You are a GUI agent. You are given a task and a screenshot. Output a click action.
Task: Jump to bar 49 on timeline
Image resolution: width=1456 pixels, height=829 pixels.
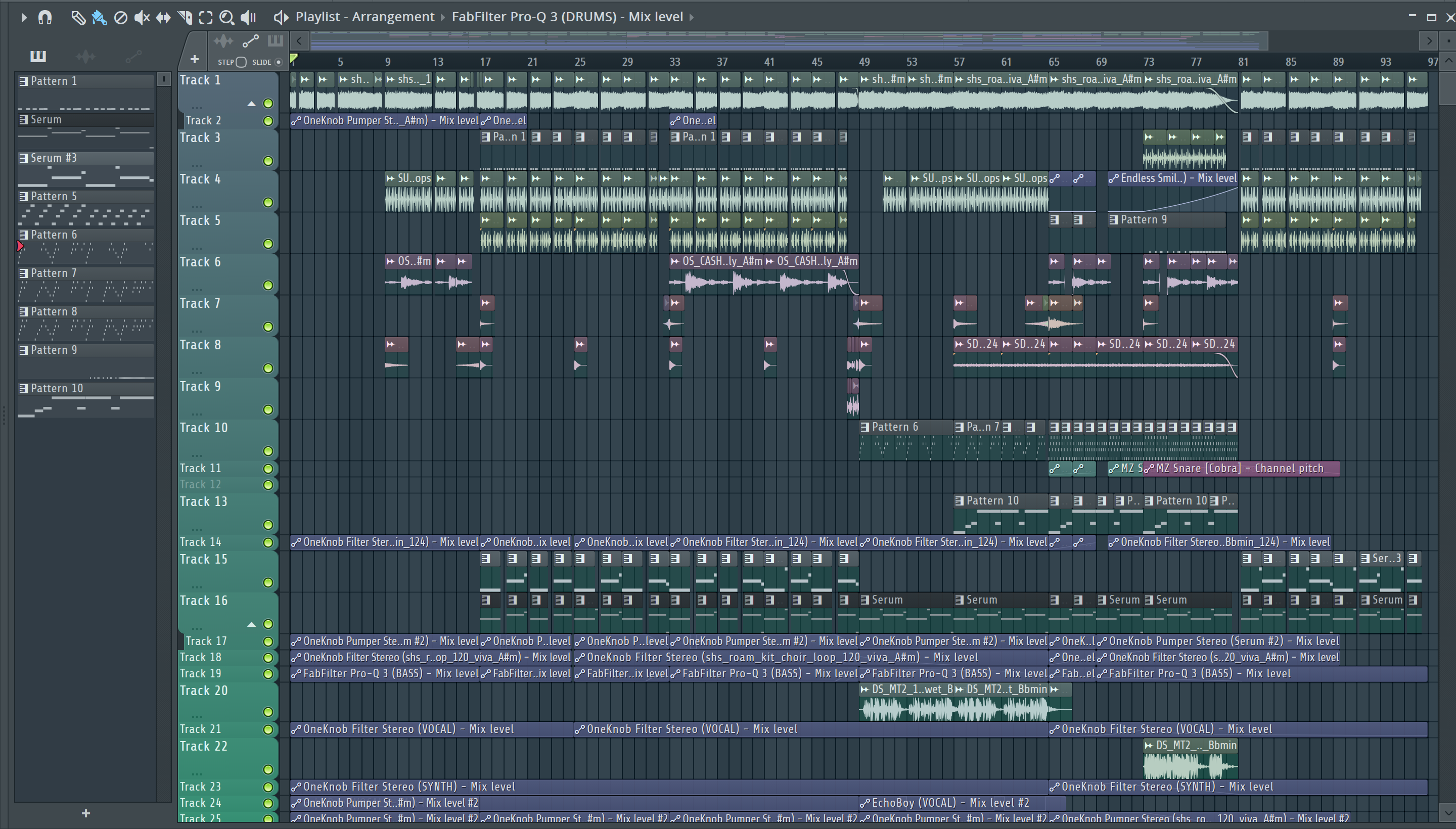[864, 62]
